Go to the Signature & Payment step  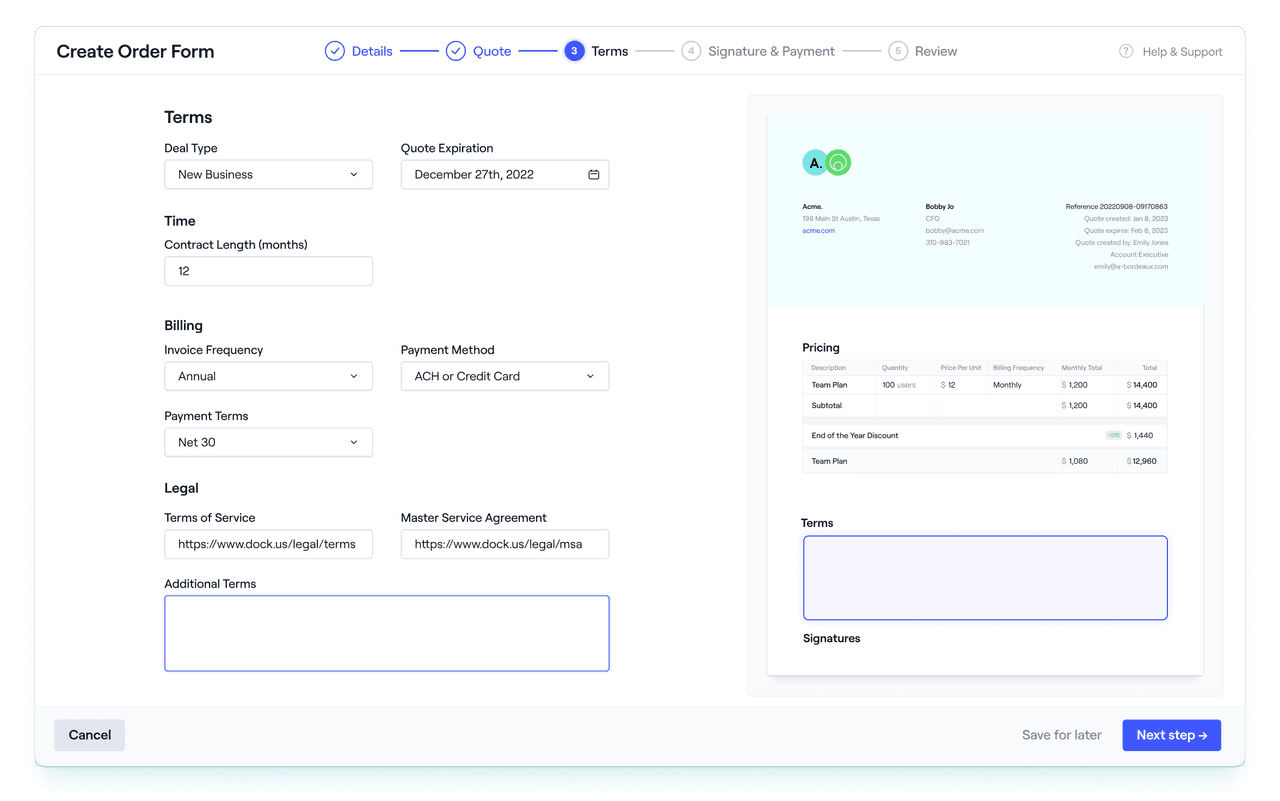771,50
